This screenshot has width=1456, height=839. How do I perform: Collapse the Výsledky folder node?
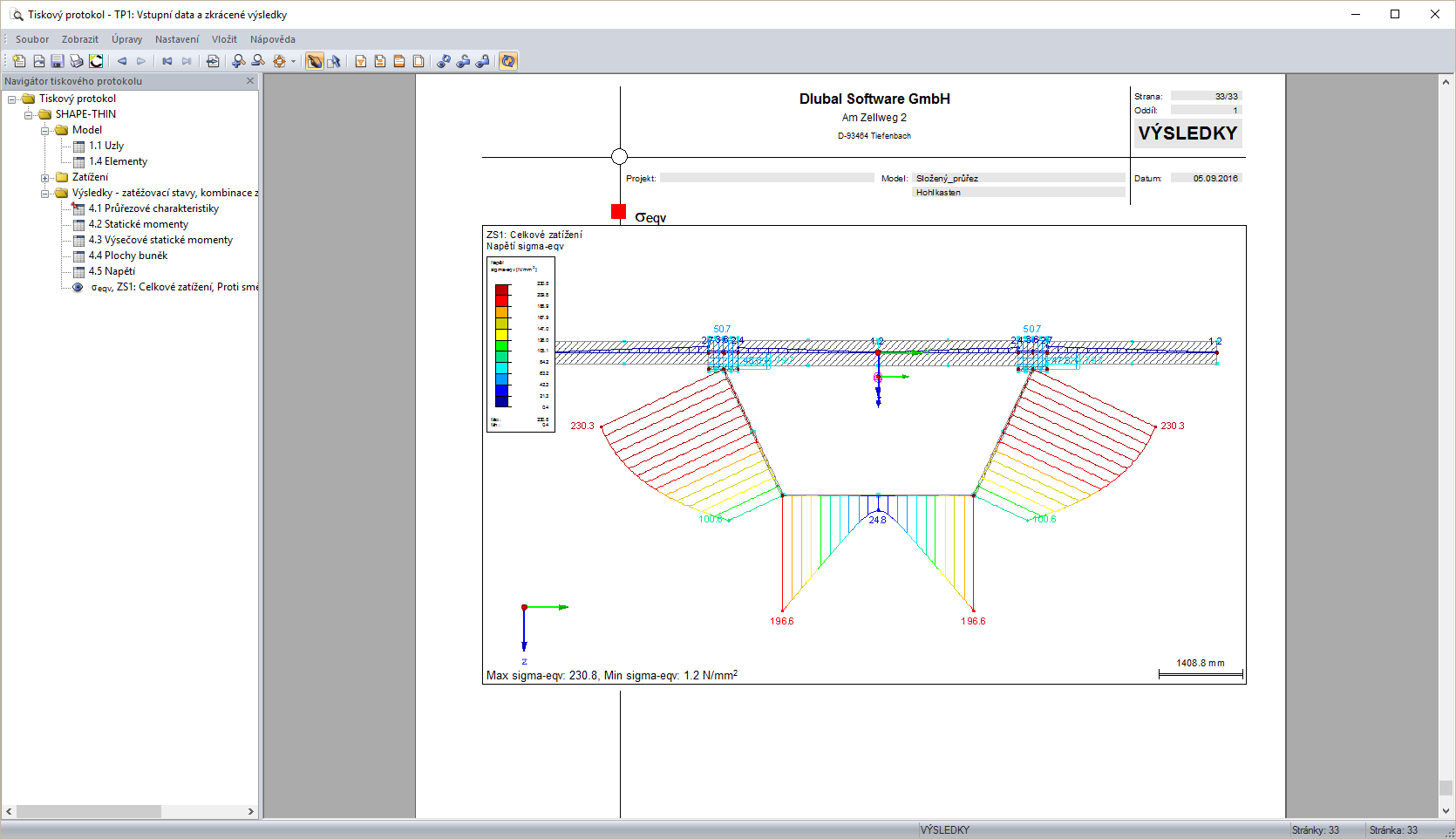point(45,193)
